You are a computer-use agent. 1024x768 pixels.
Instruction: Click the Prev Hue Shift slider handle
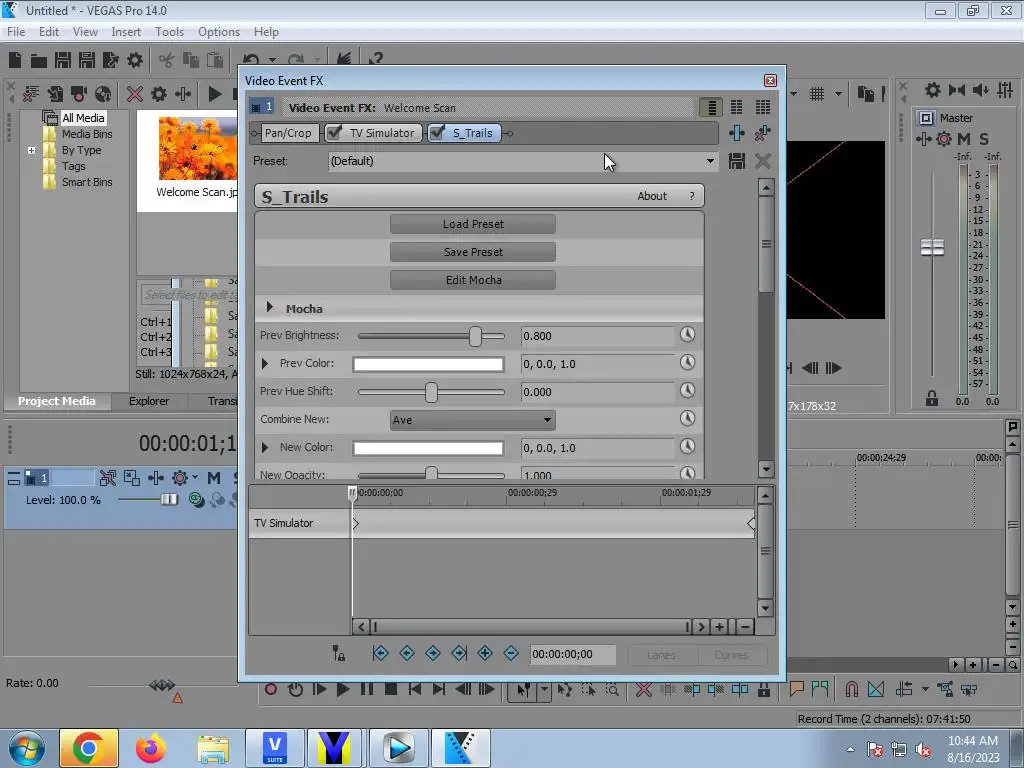pos(431,392)
